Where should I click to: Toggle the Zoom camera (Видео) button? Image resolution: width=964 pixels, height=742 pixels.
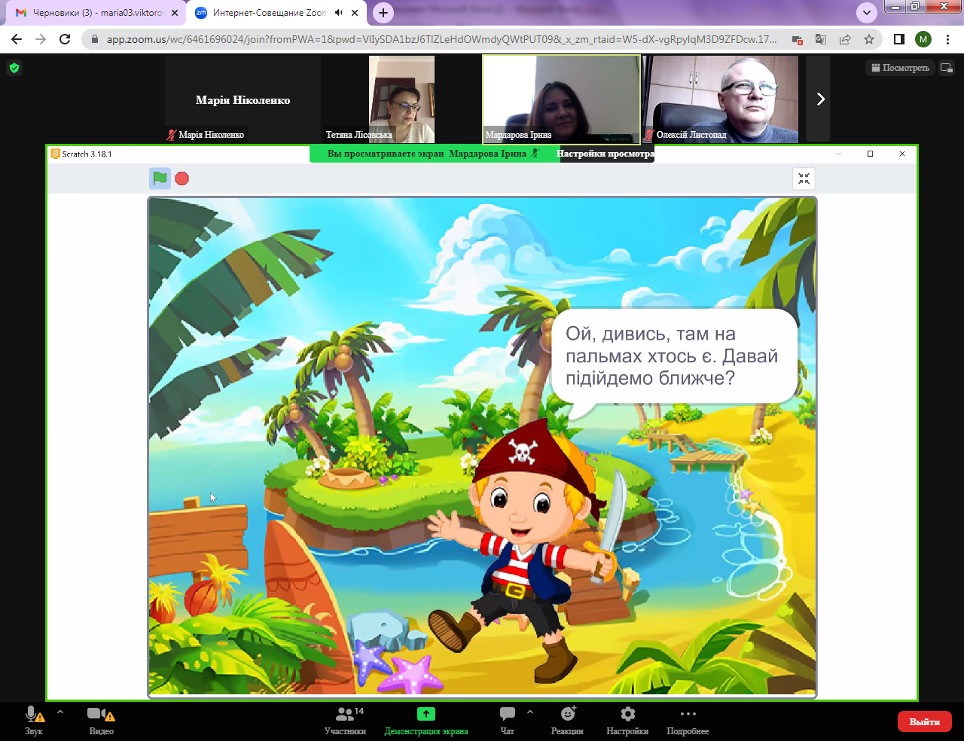[x=101, y=721]
